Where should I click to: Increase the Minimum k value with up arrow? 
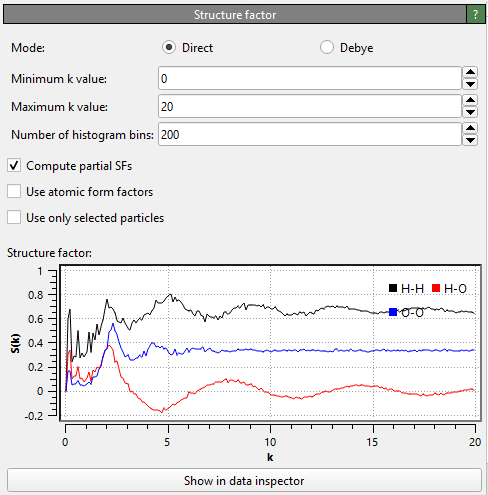pos(470,72)
